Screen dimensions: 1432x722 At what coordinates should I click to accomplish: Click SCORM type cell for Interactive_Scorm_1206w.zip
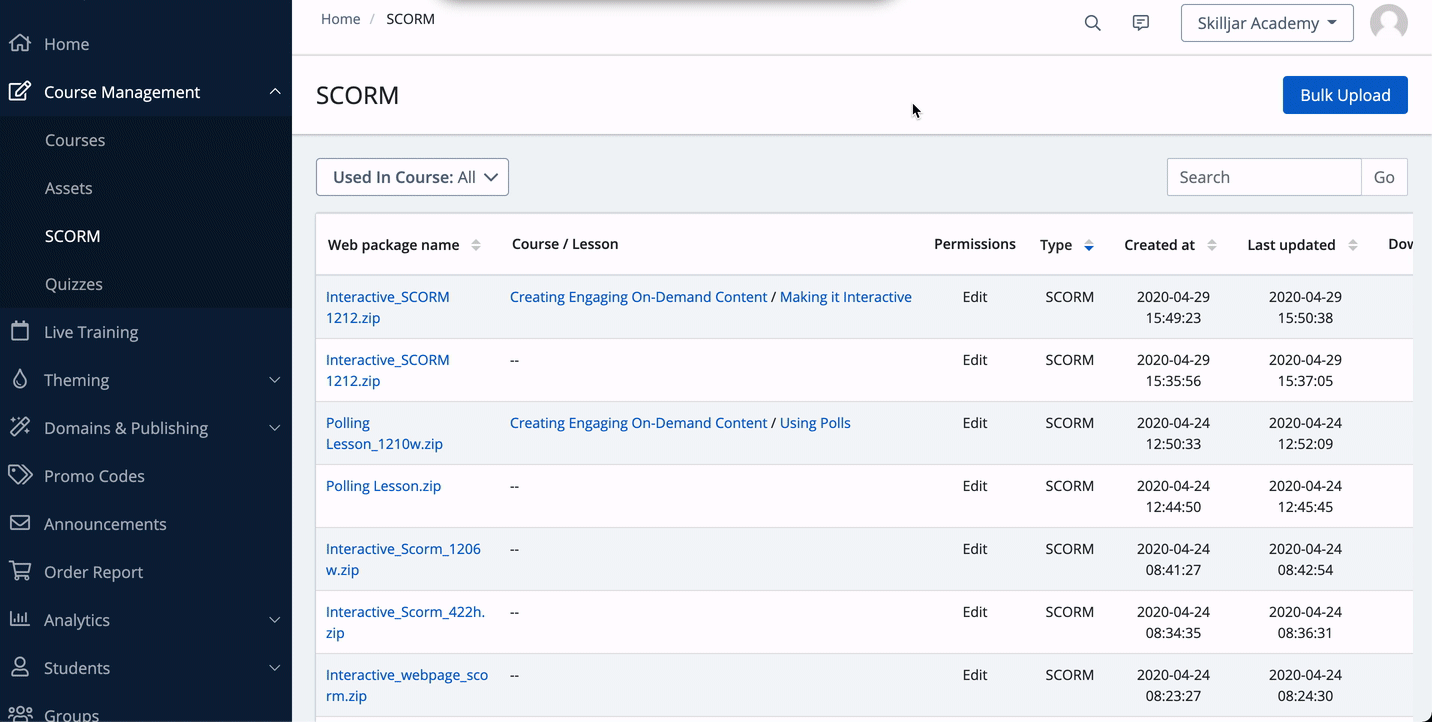click(x=1070, y=549)
